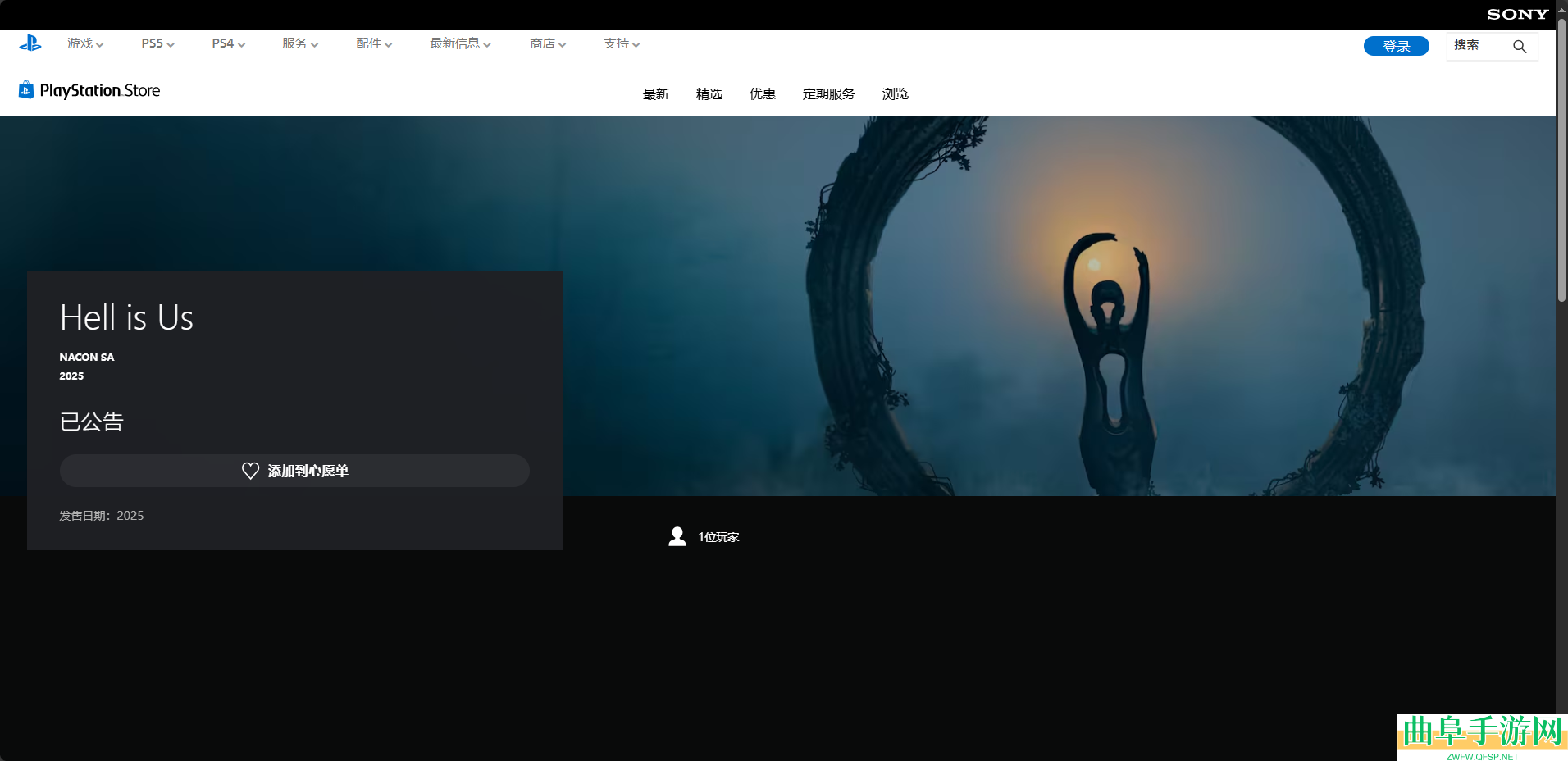Click the PlayStation Store bag icon
The height and width of the screenshot is (761, 1568).
pos(26,89)
